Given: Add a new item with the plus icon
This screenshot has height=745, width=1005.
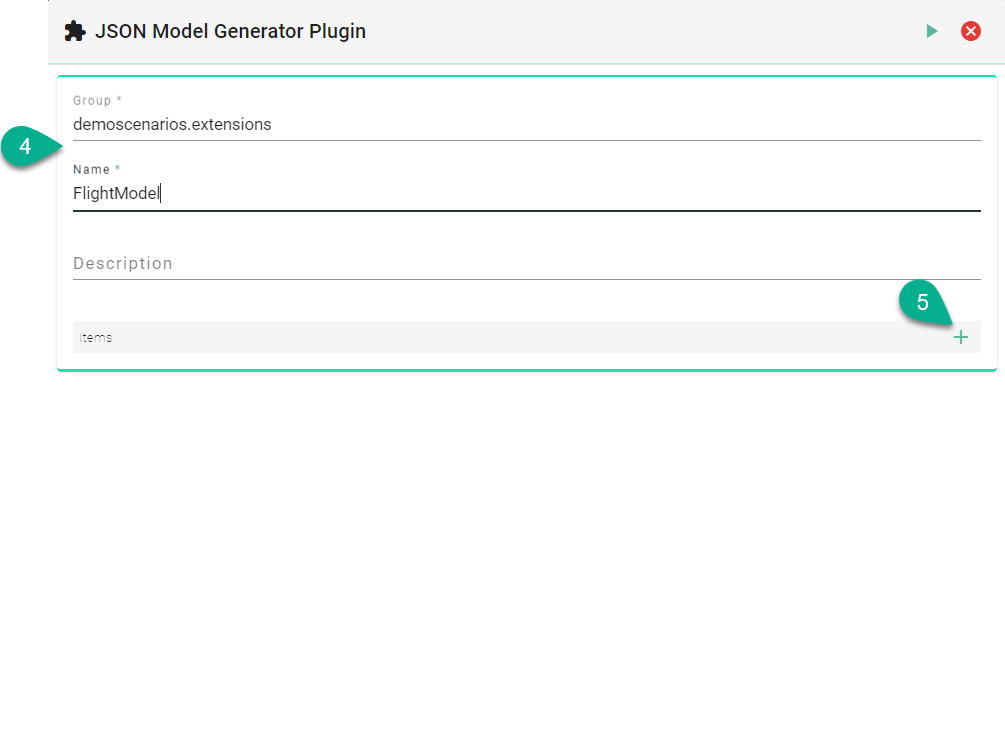Looking at the screenshot, I should click(x=961, y=338).
